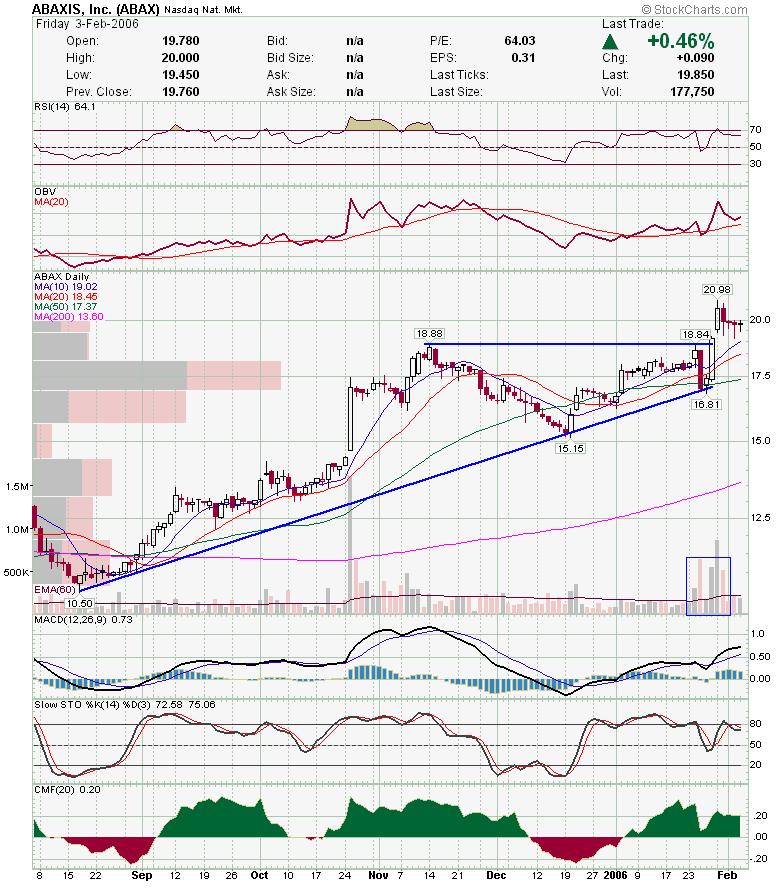Click the 18.88 November peak annotation

429,334
